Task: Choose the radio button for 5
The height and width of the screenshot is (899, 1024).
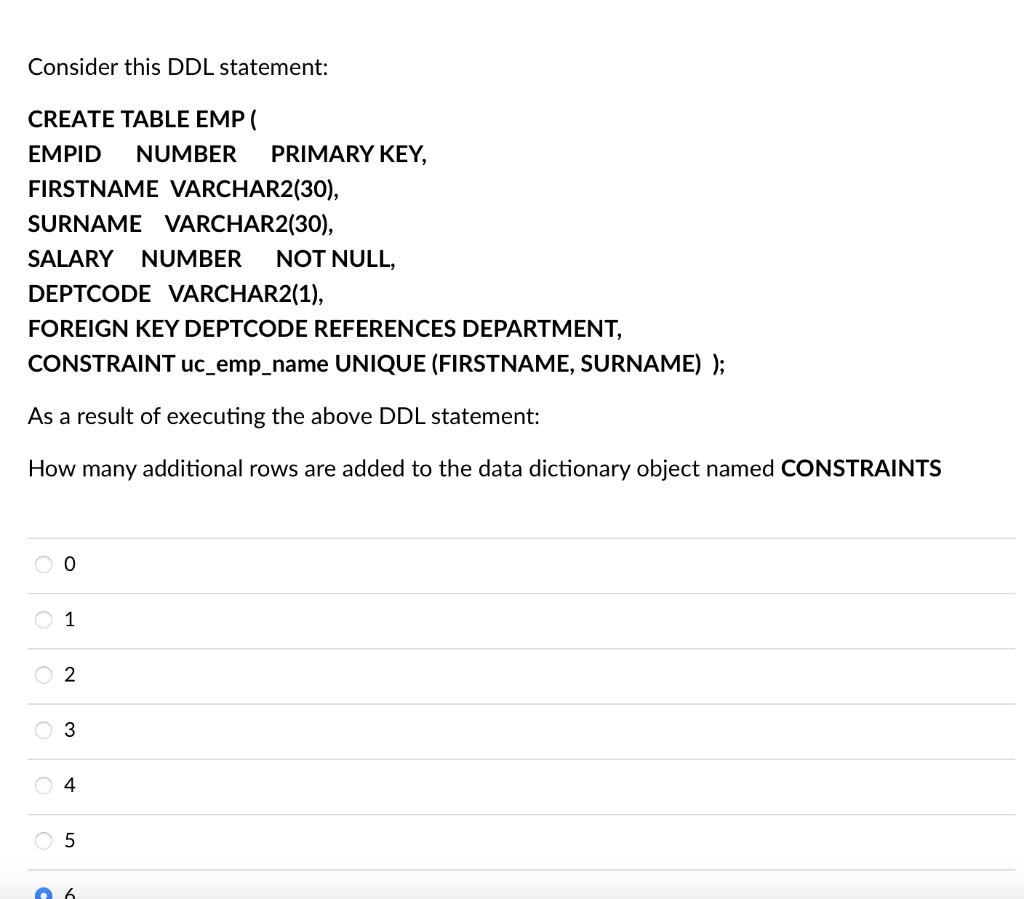Action: pyautogui.click(x=42, y=840)
